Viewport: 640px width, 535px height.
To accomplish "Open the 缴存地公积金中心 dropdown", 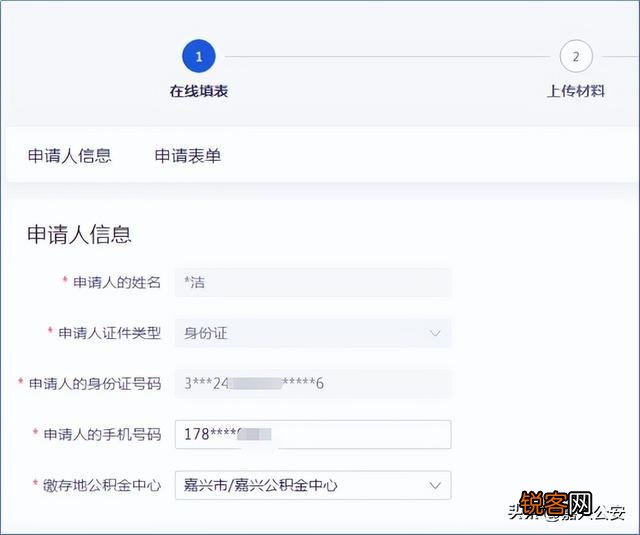I will point(313,485).
